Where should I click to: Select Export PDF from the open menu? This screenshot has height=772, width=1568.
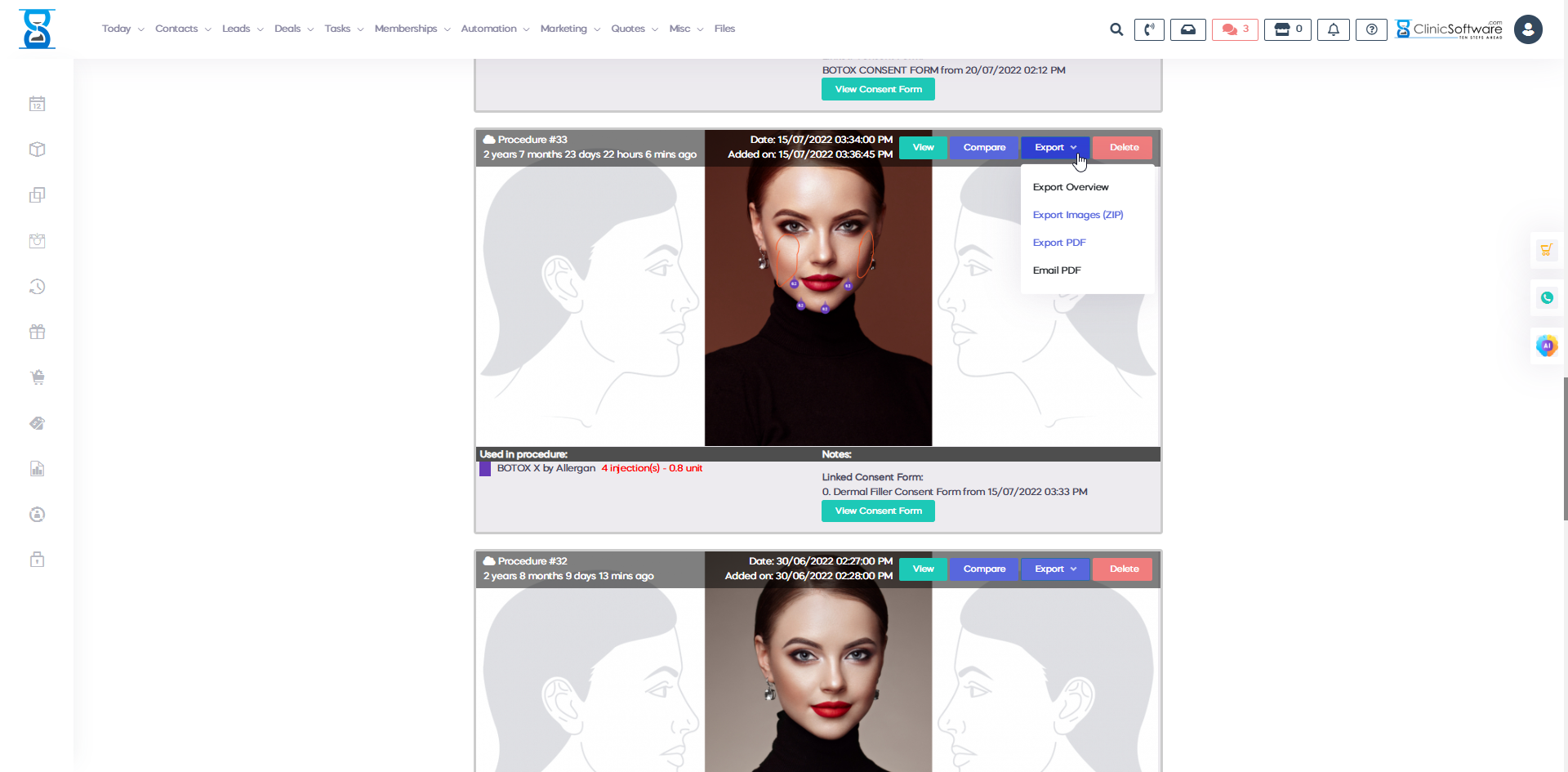click(1058, 242)
